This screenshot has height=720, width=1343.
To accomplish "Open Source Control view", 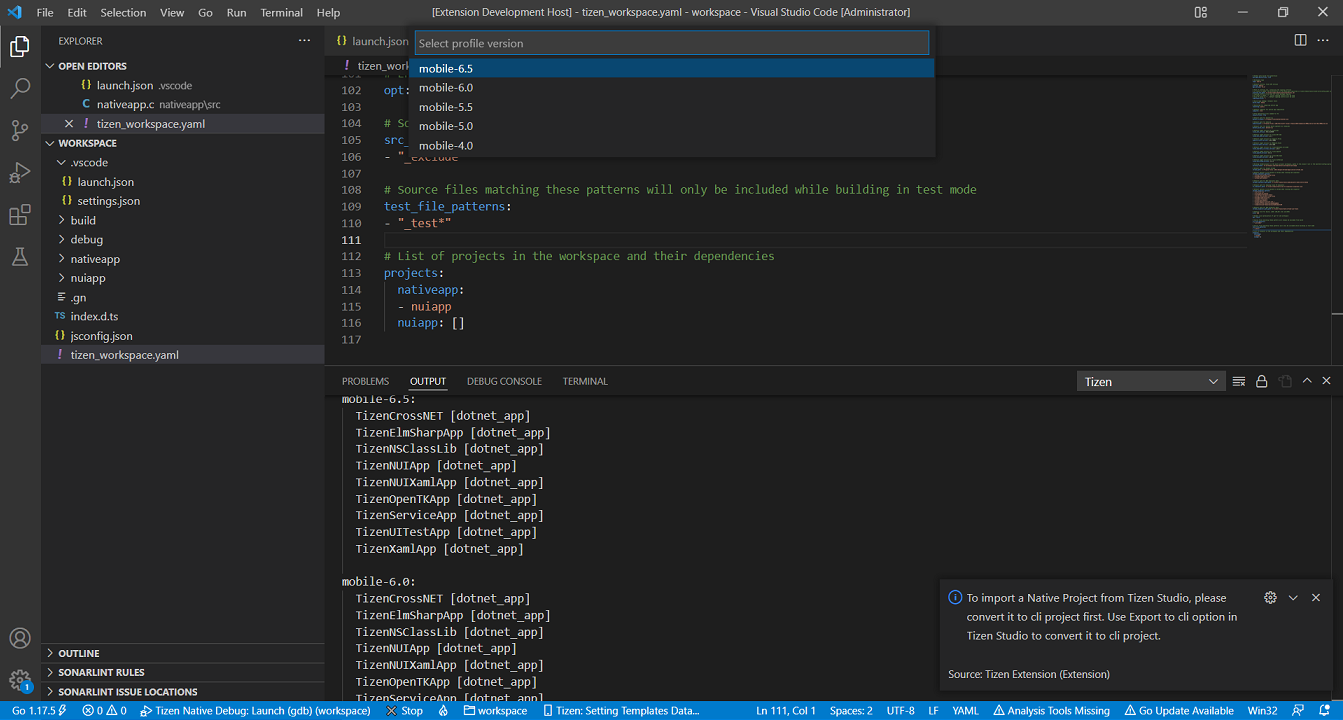I will [20, 131].
